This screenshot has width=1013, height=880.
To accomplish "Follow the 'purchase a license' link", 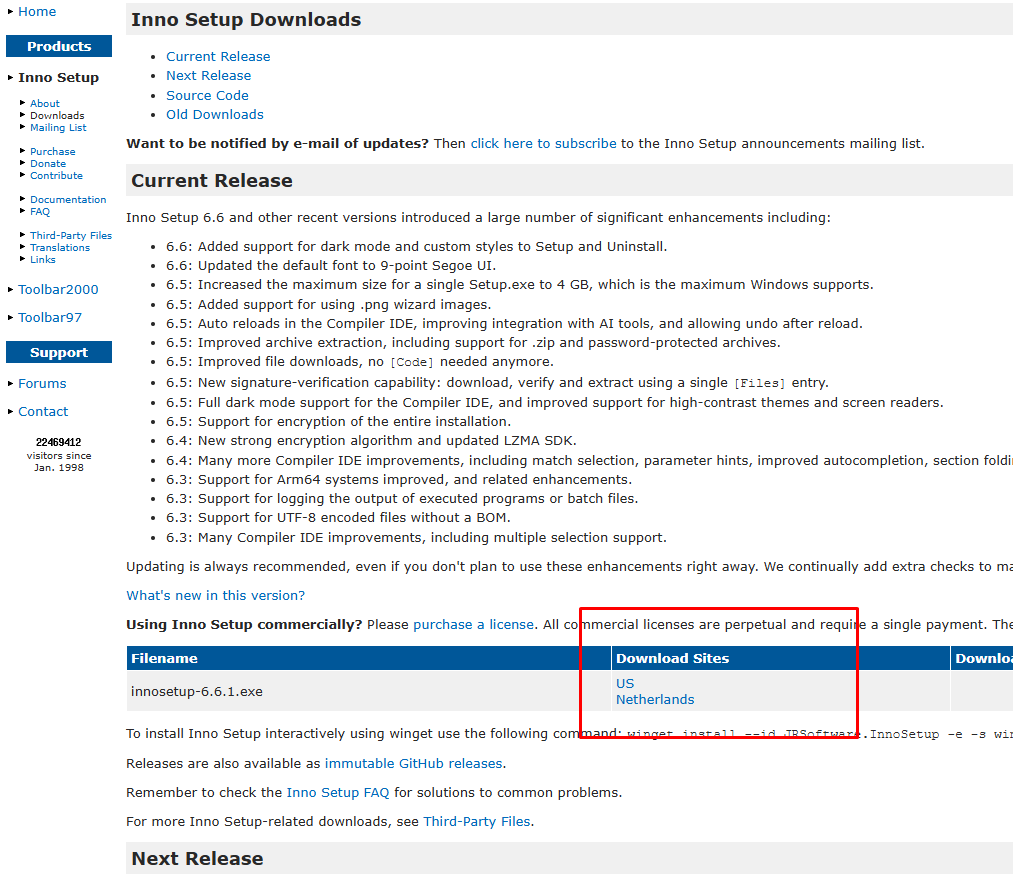I will (x=473, y=625).
